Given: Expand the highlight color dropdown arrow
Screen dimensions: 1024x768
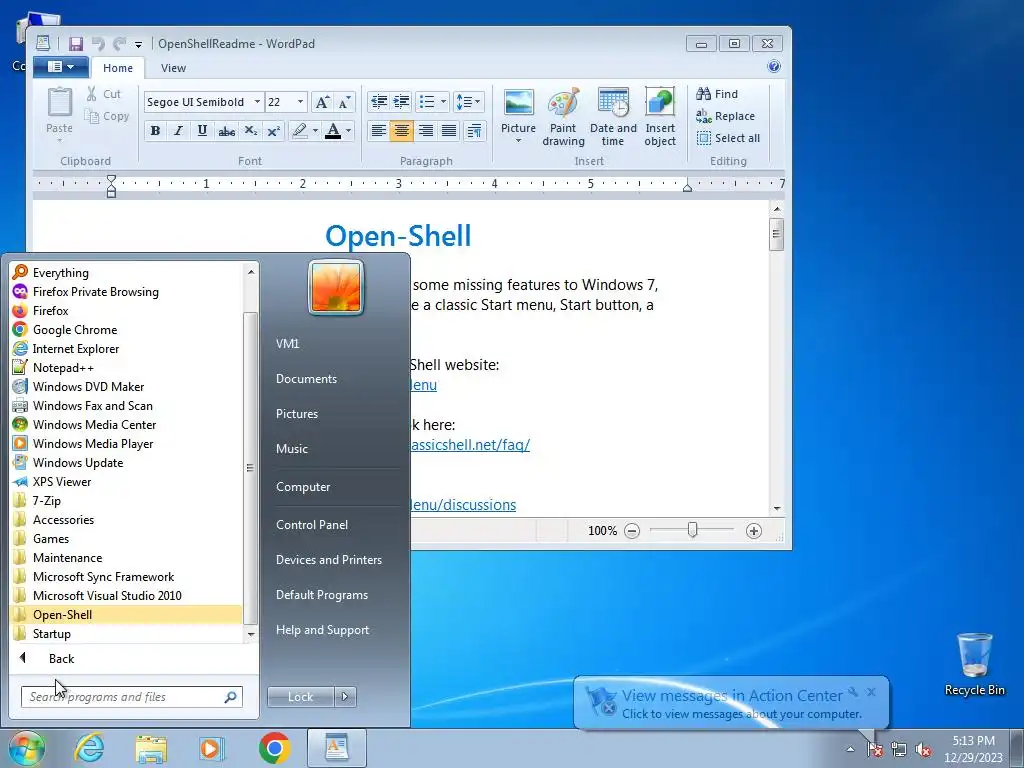Looking at the screenshot, I should [315, 131].
